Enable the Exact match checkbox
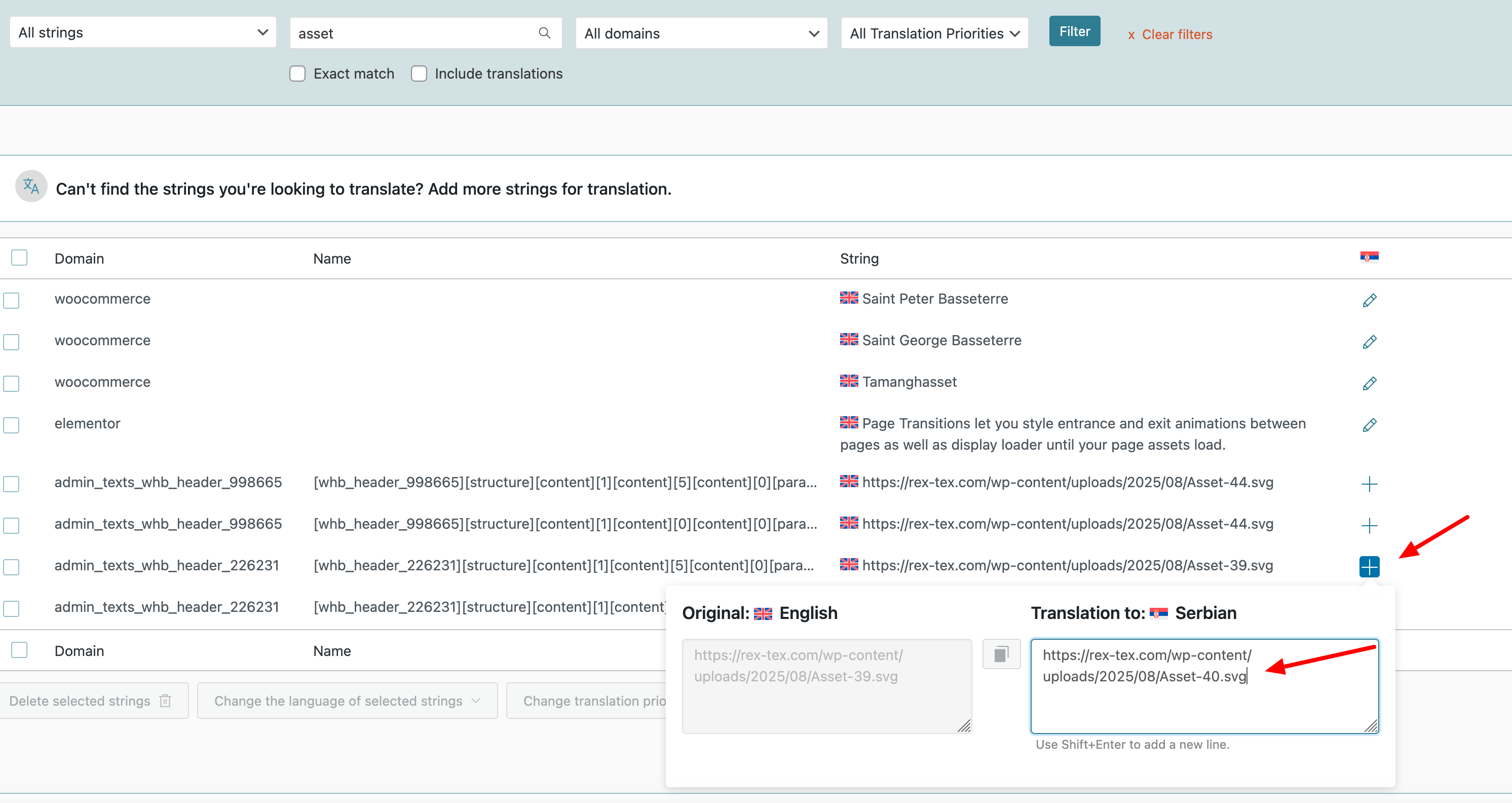This screenshot has height=803, width=1512. tap(297, 74)
